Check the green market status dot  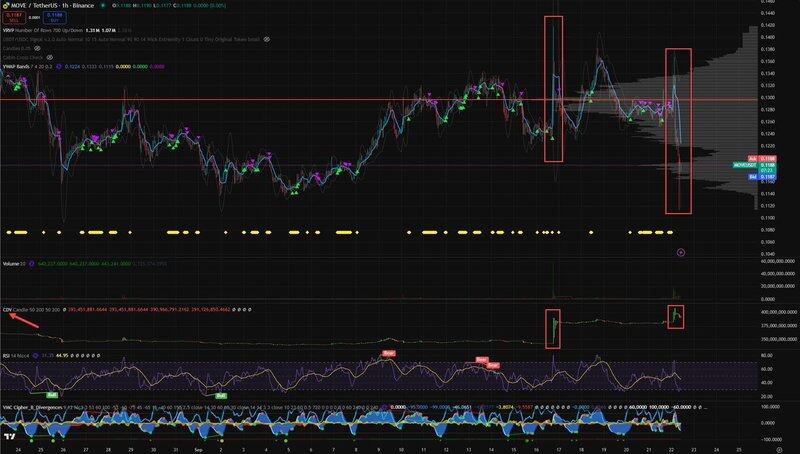103,5
